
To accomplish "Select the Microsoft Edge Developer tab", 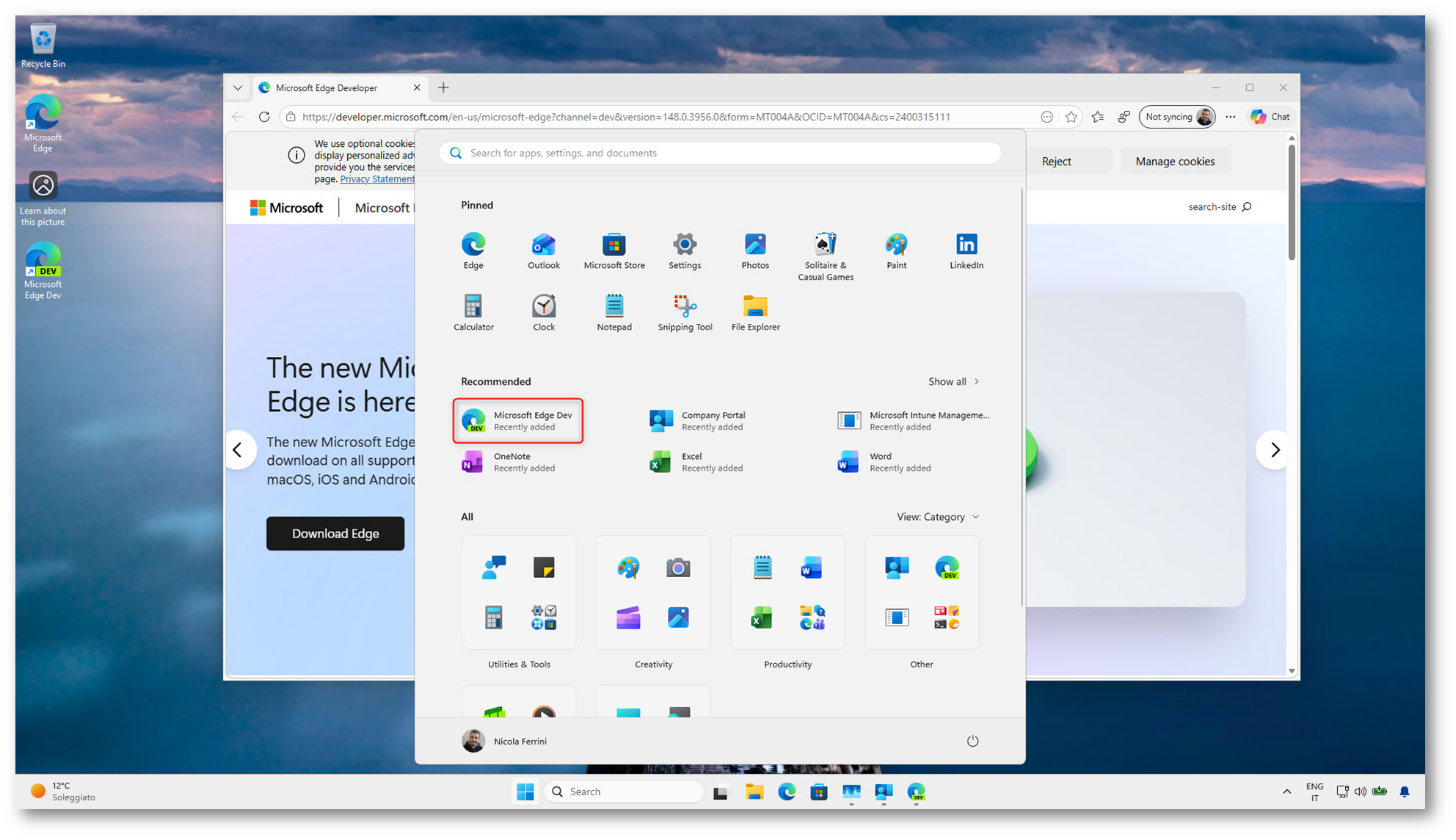I will pyautogui.click(x=327, y=88).
